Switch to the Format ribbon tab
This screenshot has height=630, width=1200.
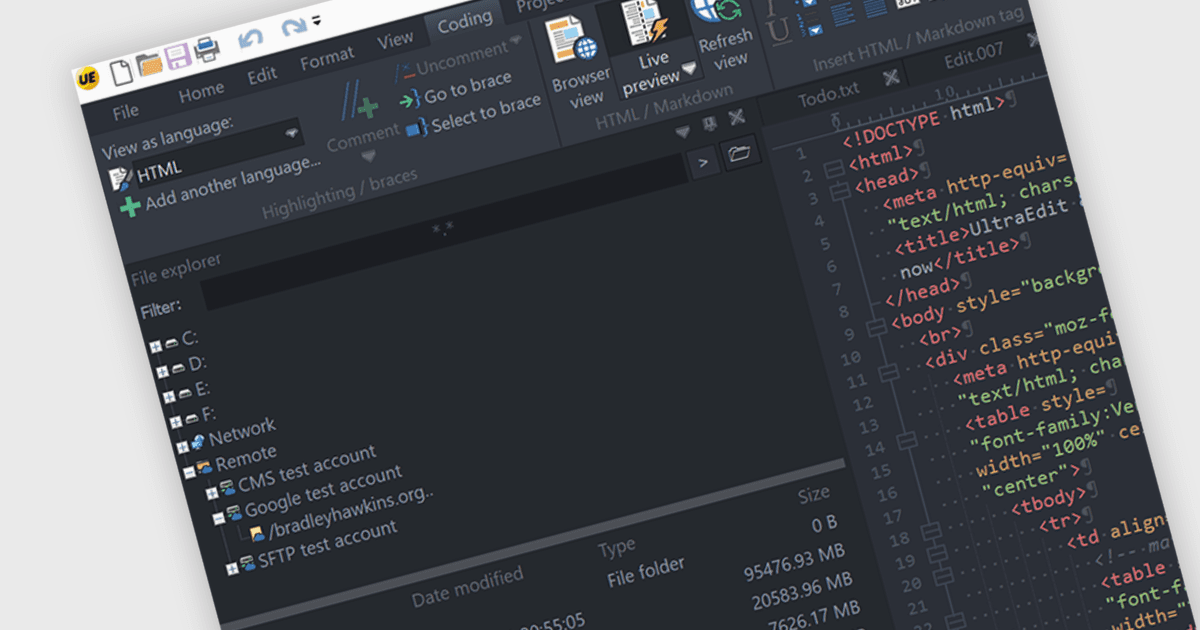point(327,59)
